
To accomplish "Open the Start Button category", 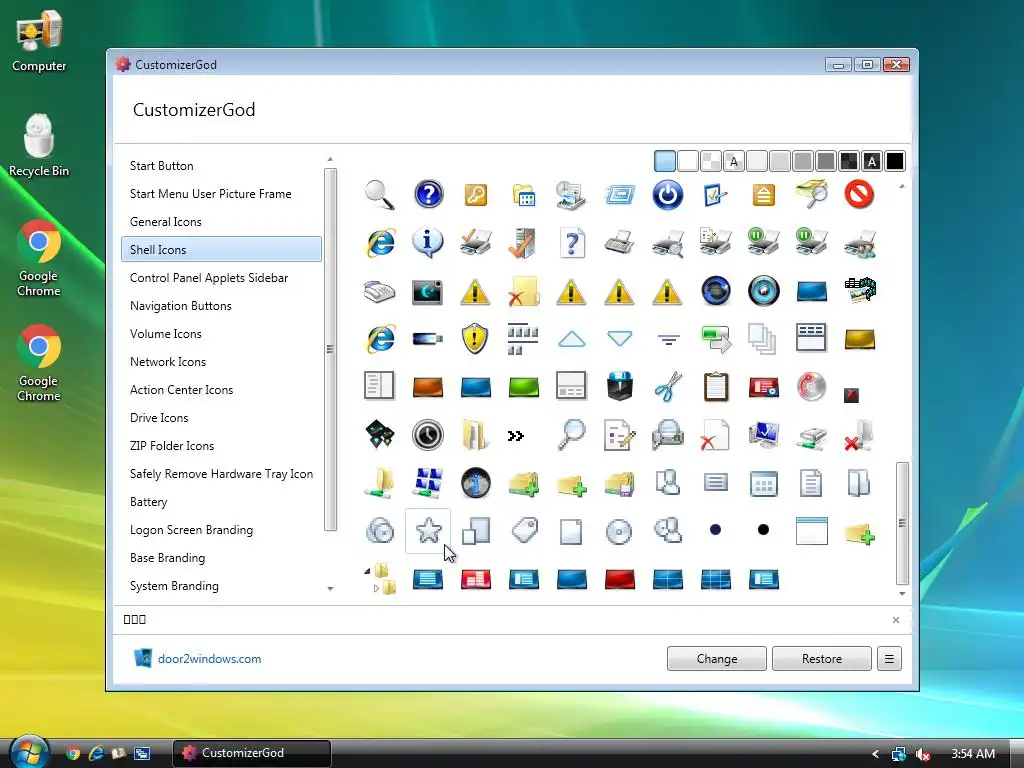I will (221, 166).
